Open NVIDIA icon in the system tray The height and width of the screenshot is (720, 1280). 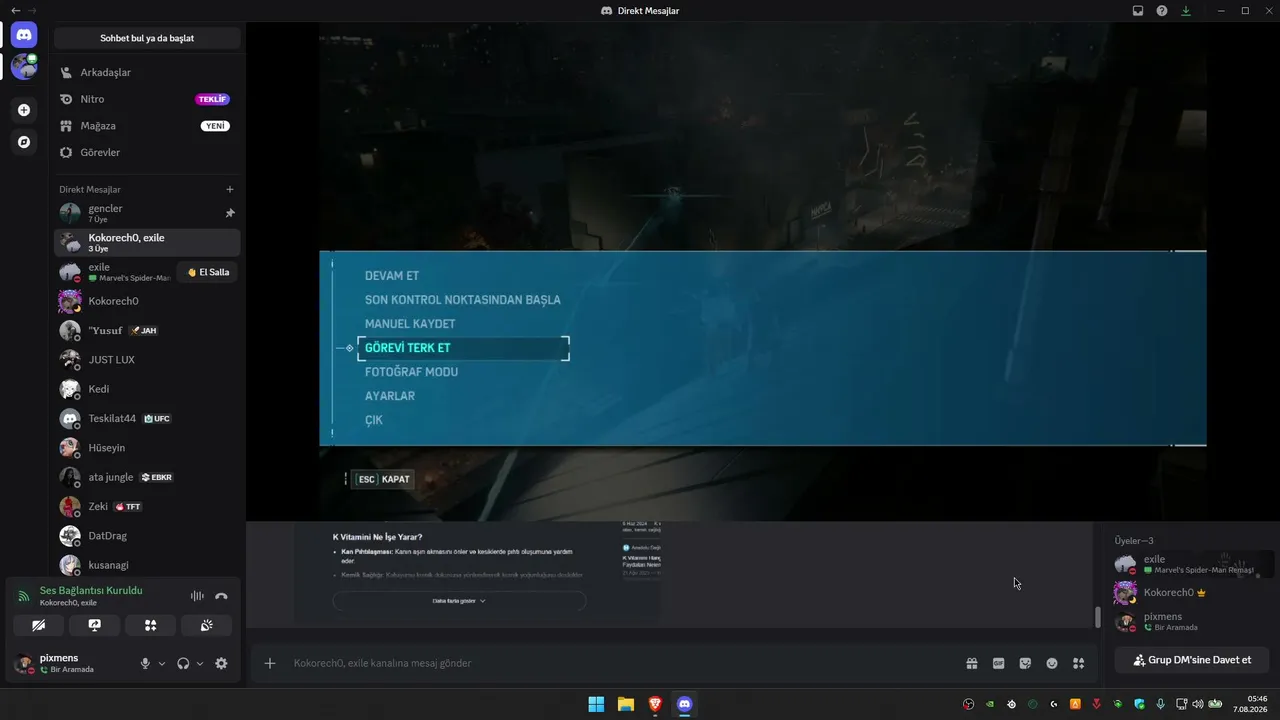point(990,704)
